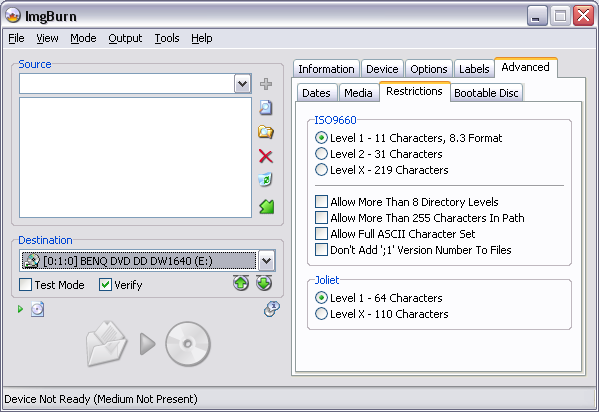Screen dimensions: 599x412
Task: Click the large Build folder-to-disc button
Action: click(148, 344)
